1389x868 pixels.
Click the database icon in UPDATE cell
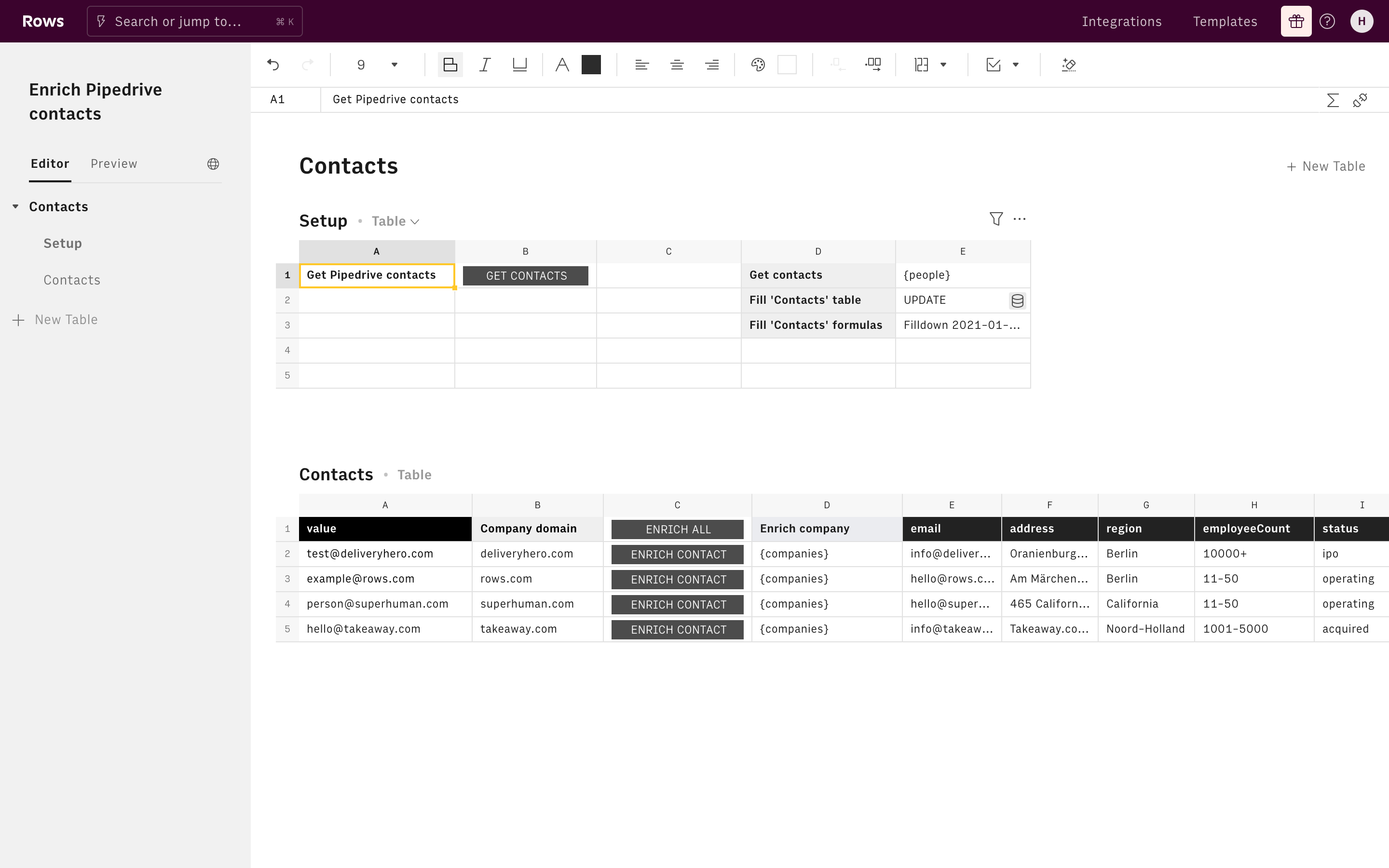click(x=1017, y=301)
